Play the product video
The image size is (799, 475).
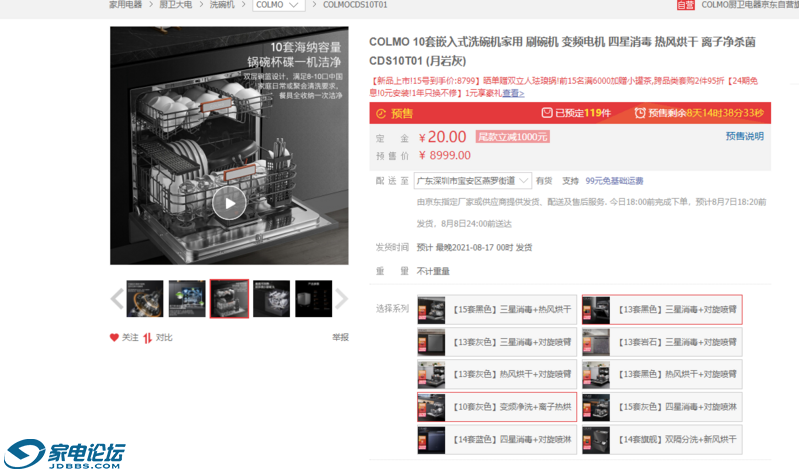point(229,203)
